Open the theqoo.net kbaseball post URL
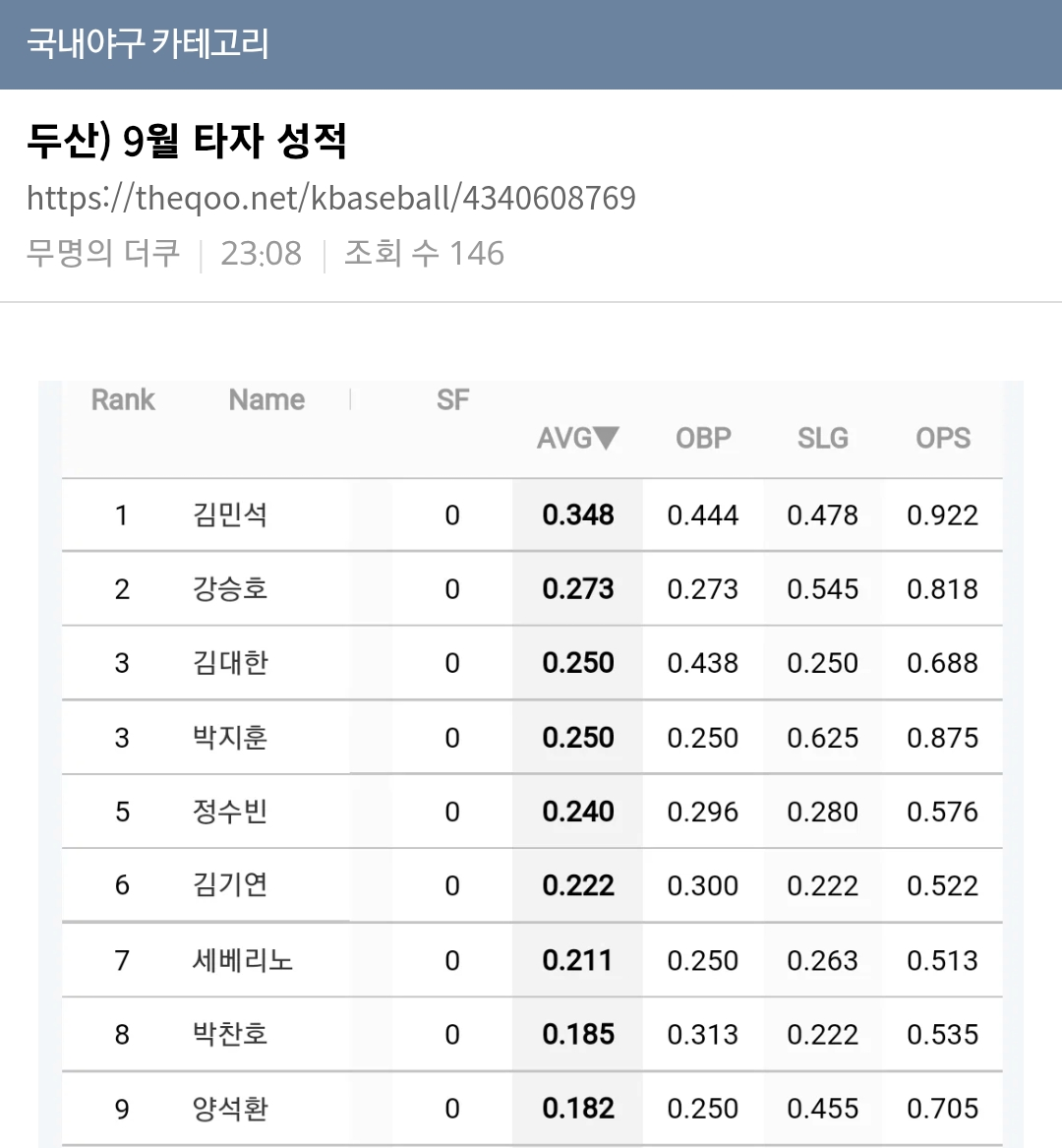 click(330, 198)
